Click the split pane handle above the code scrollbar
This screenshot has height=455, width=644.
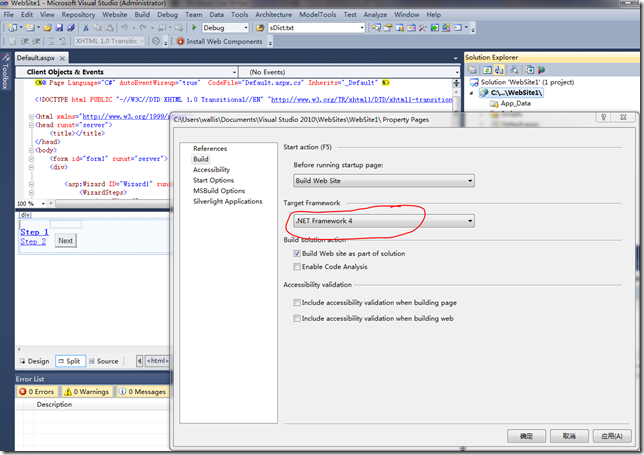click(456, 83)
